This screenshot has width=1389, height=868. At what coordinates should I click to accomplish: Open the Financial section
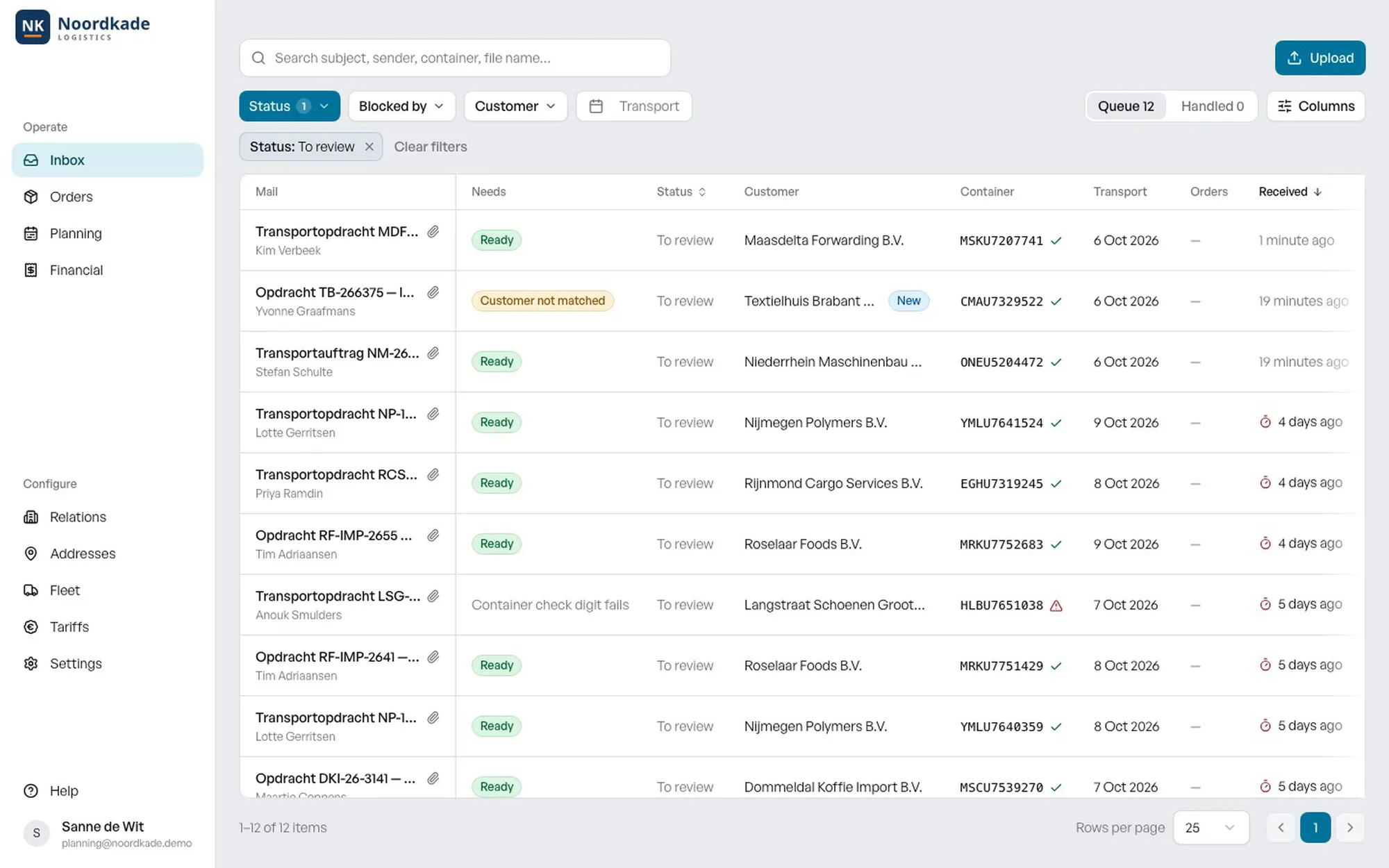108,270
